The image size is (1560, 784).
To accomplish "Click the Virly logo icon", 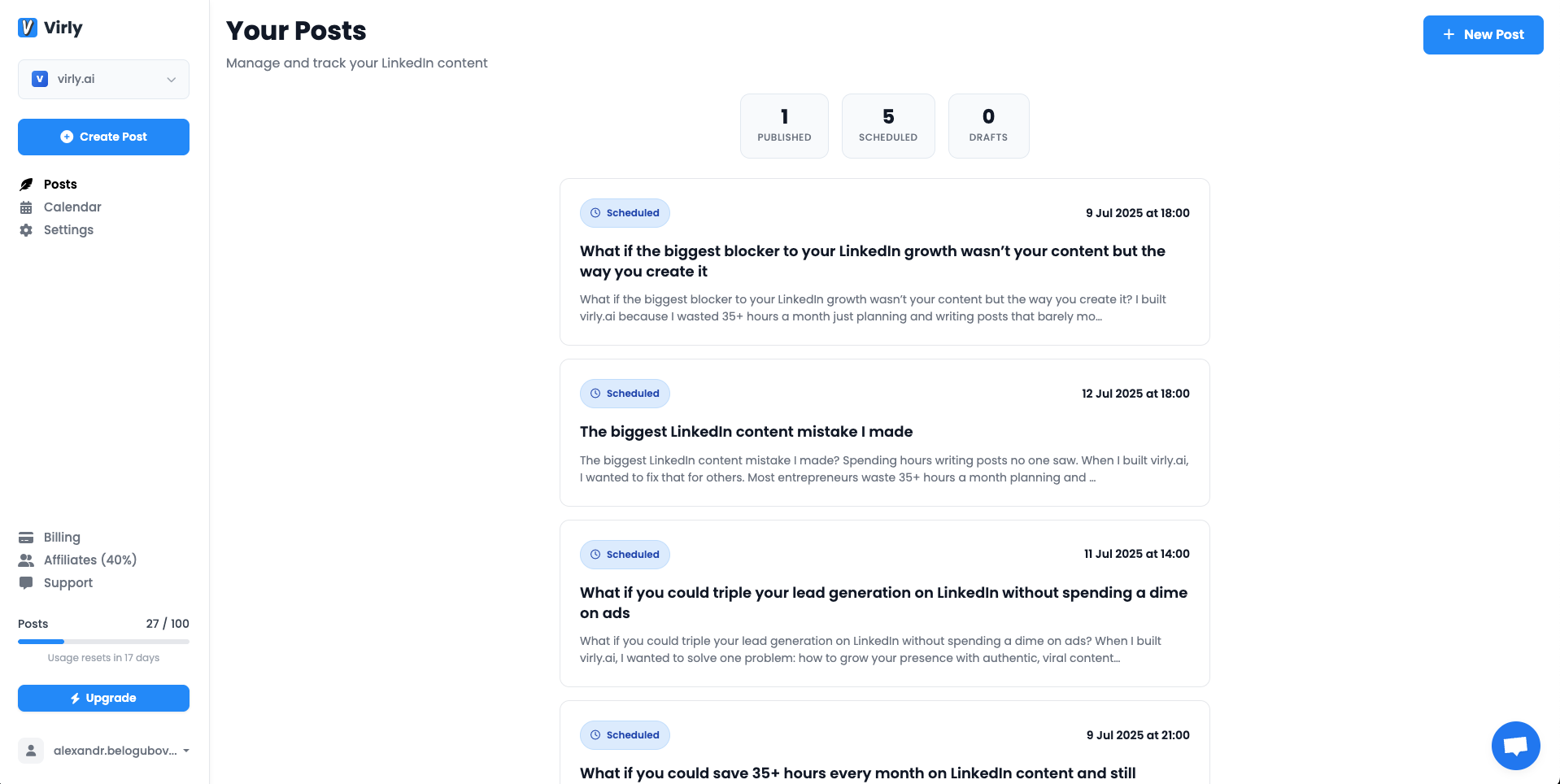I will 28,28.
